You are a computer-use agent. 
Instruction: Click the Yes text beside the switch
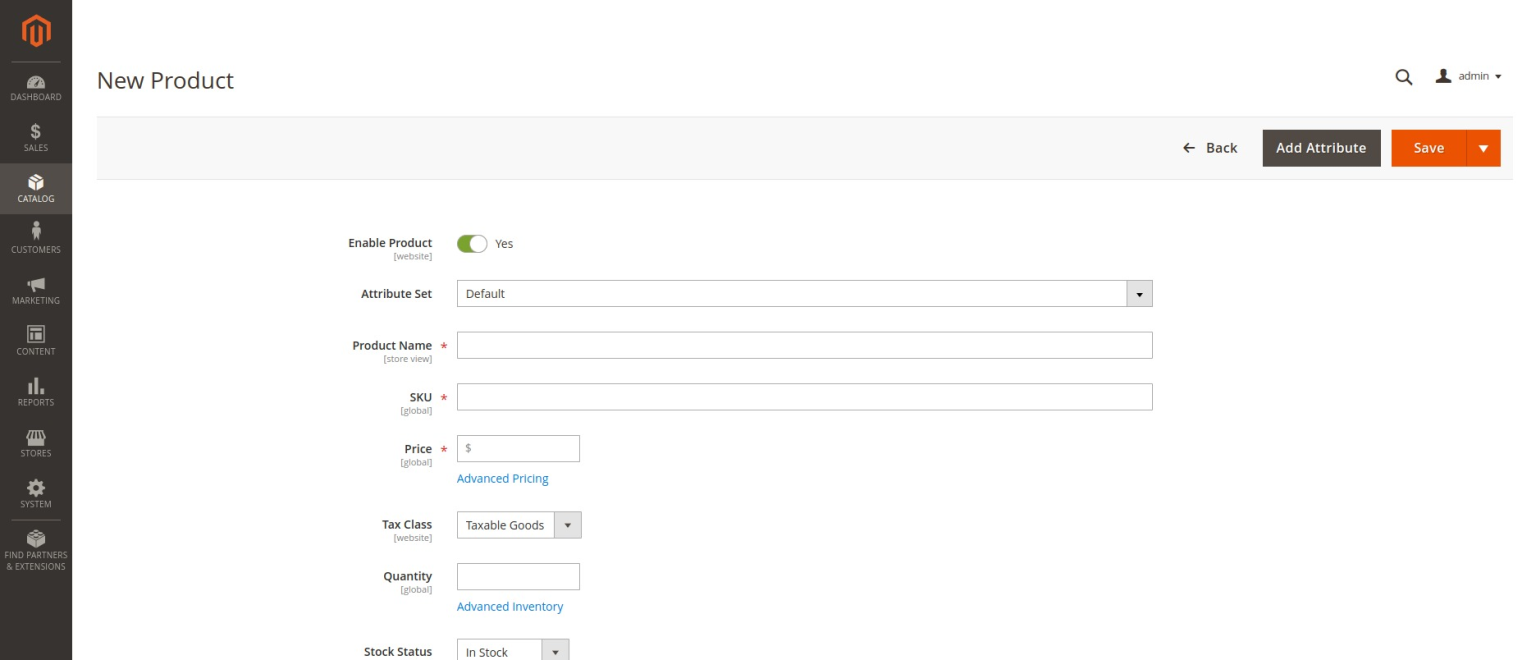pos(504,244)
